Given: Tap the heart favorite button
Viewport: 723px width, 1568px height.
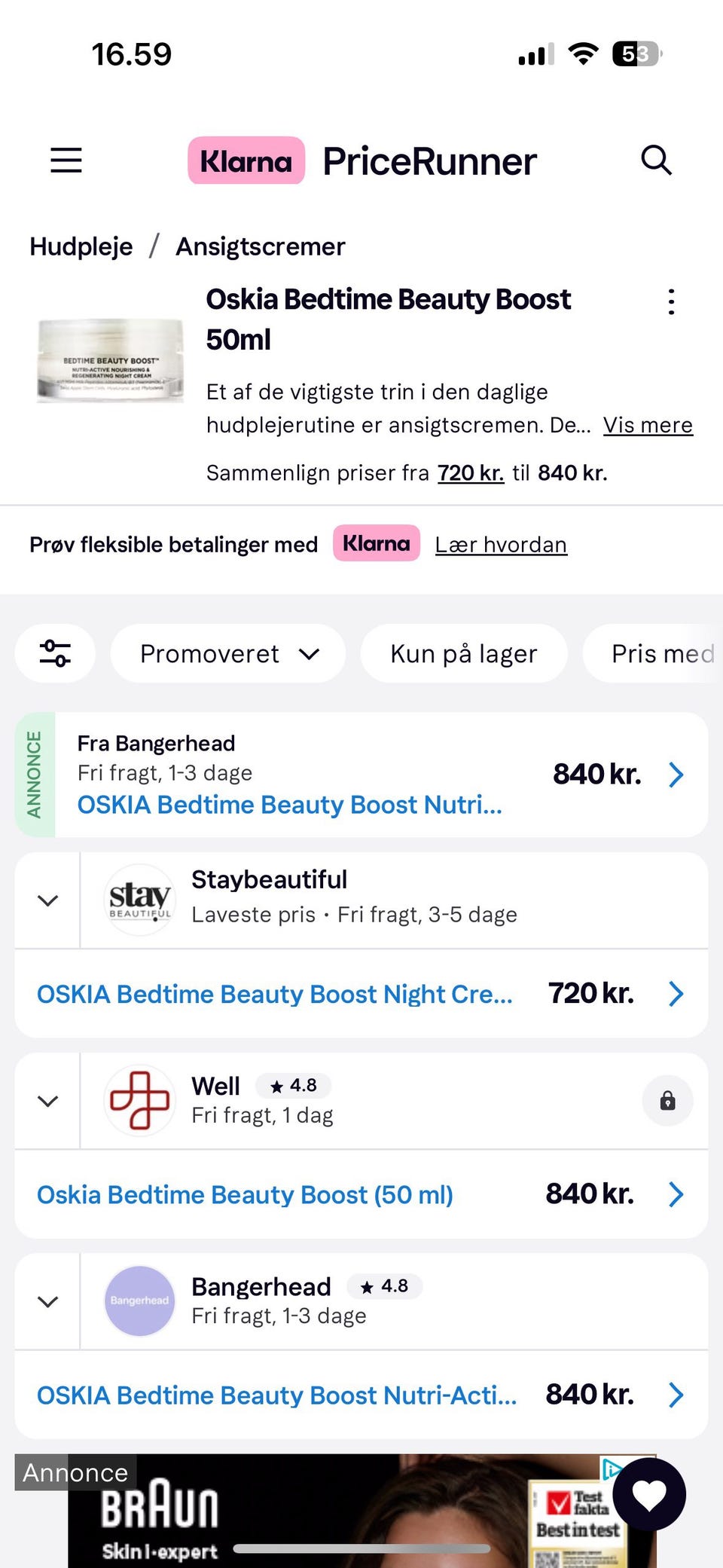Looking at the screenshot, I should pyautogui.click(x=649, y=1495).
